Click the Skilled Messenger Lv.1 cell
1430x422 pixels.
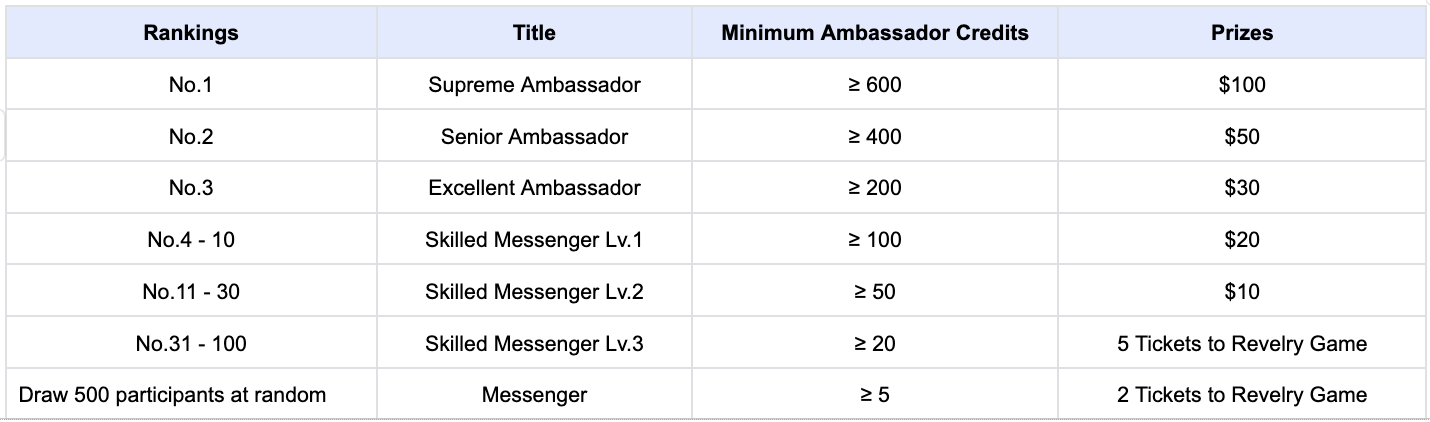pyautogui.click(x=534, y=240)
